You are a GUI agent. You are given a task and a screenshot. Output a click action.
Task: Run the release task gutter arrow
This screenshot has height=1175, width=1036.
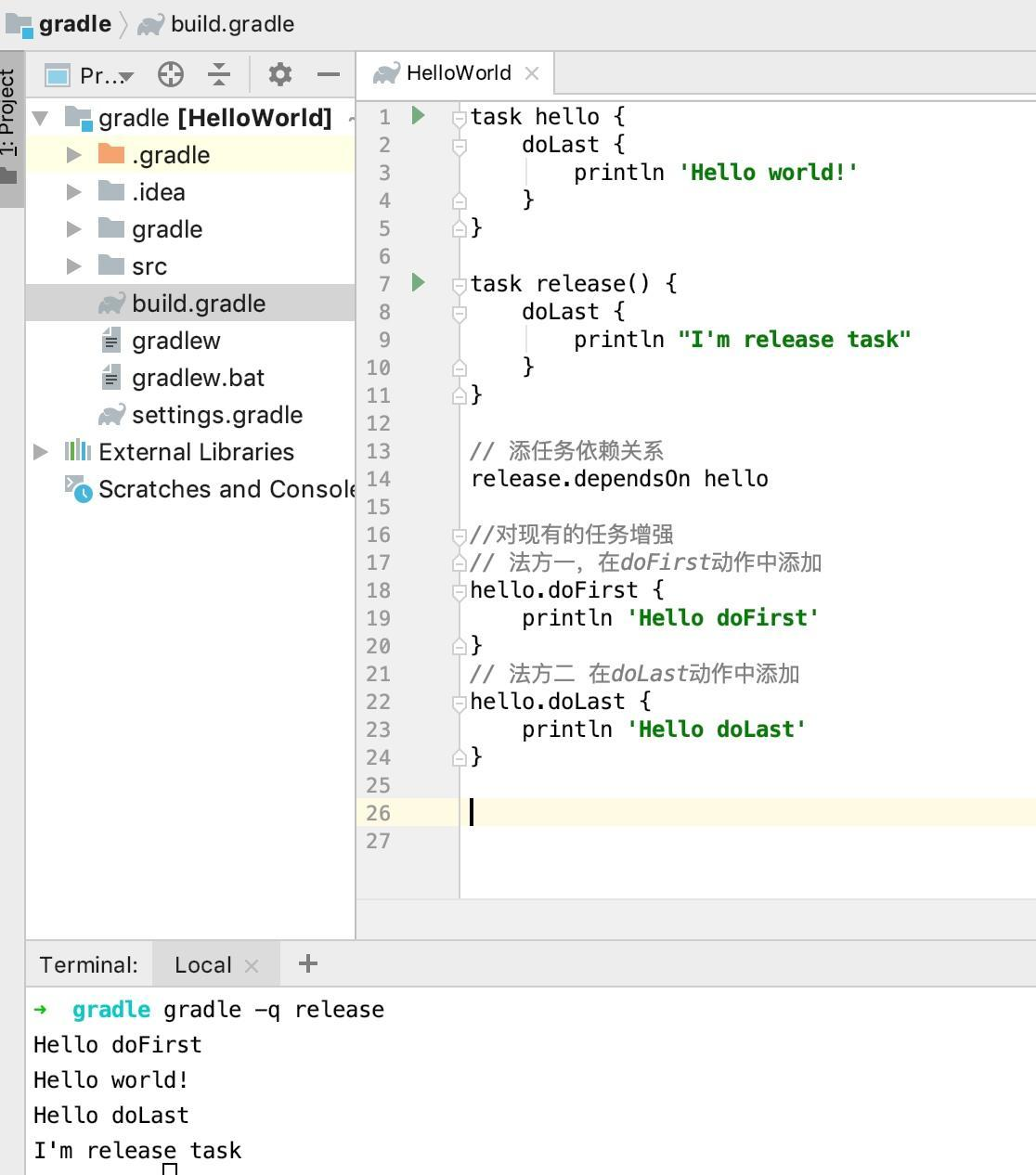[x=418, y=282]
